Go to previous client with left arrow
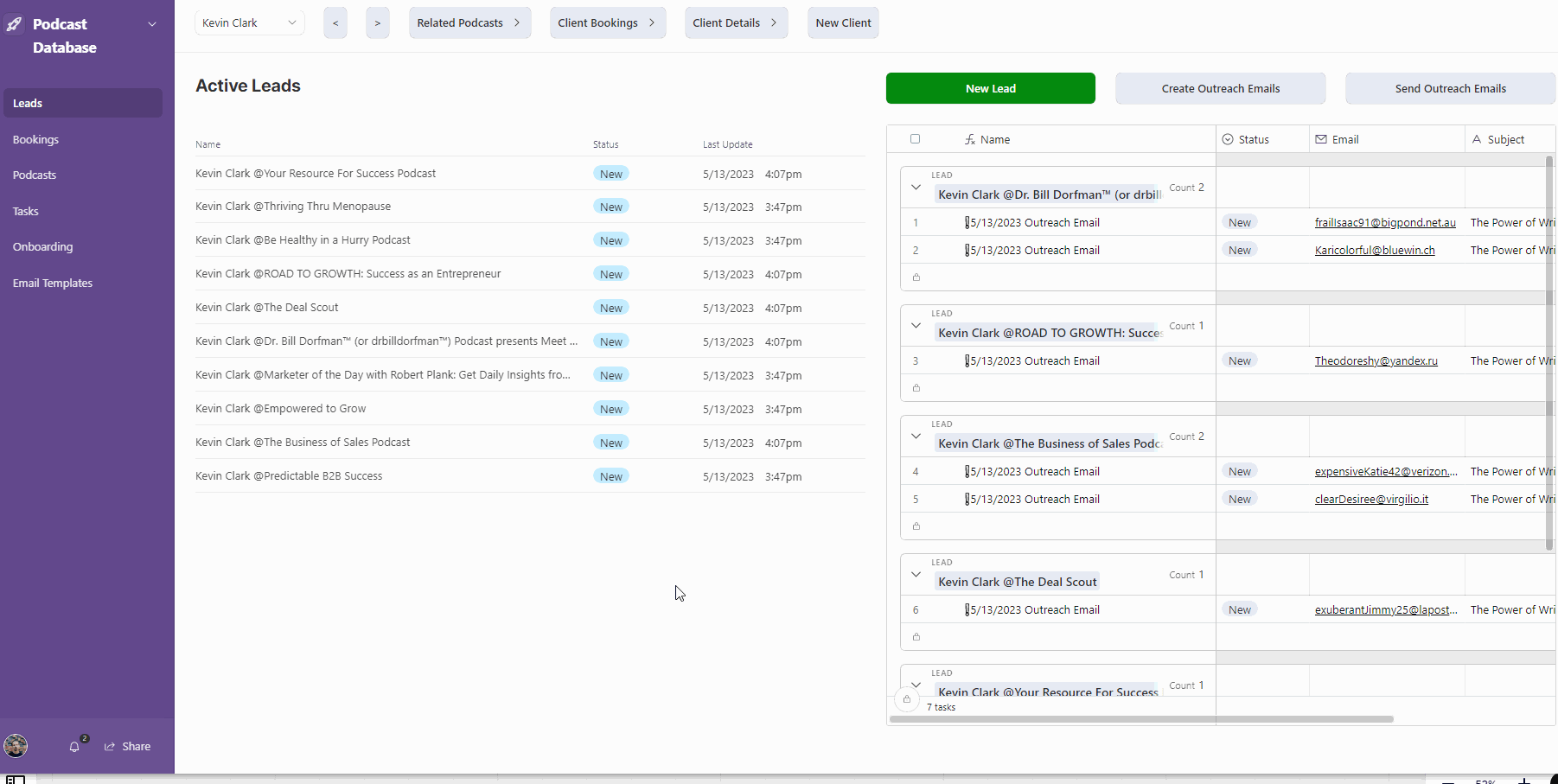Screen dimensions: 1558x784 pos(335,23)
